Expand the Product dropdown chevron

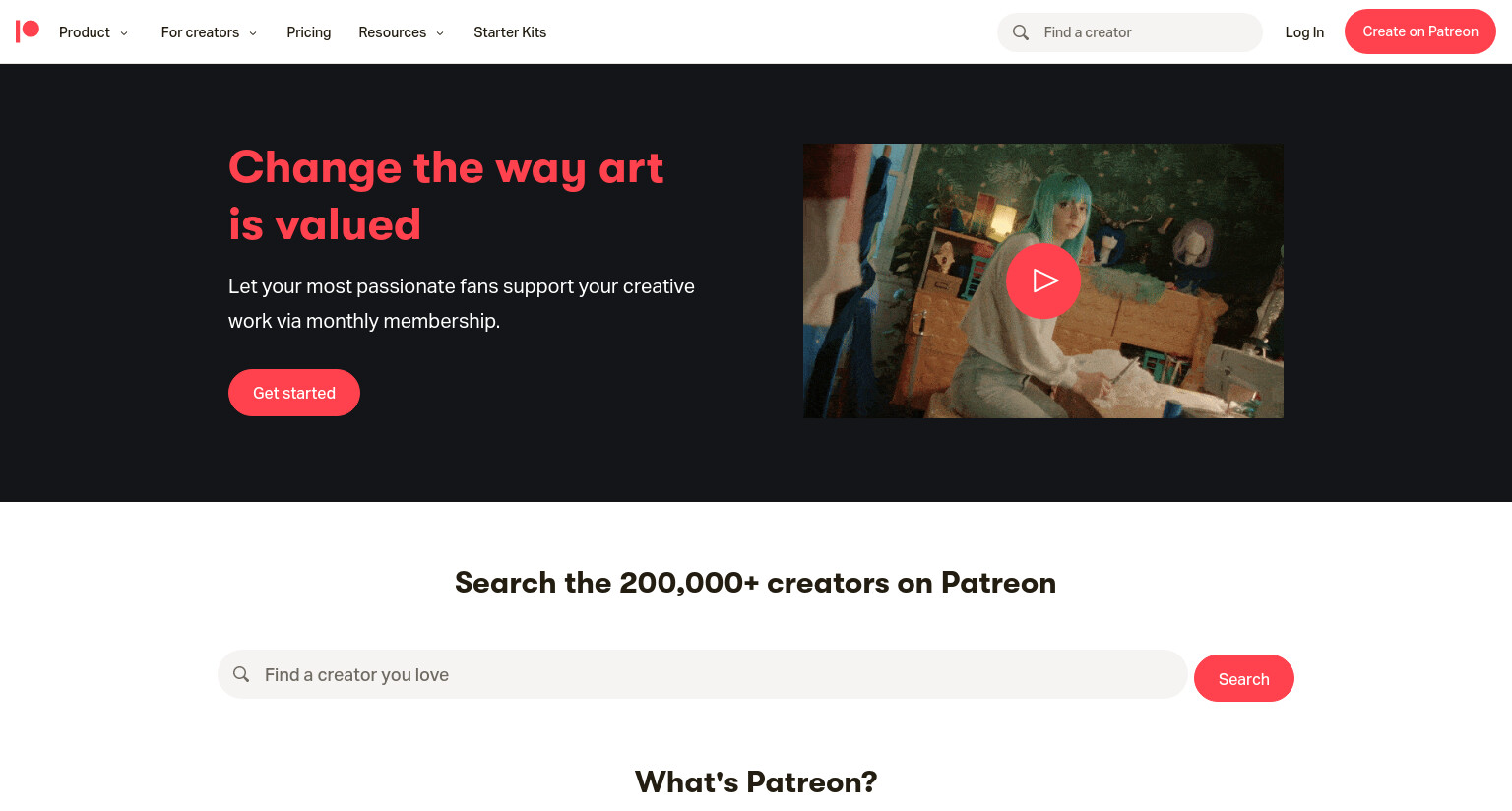click(124, 33)
